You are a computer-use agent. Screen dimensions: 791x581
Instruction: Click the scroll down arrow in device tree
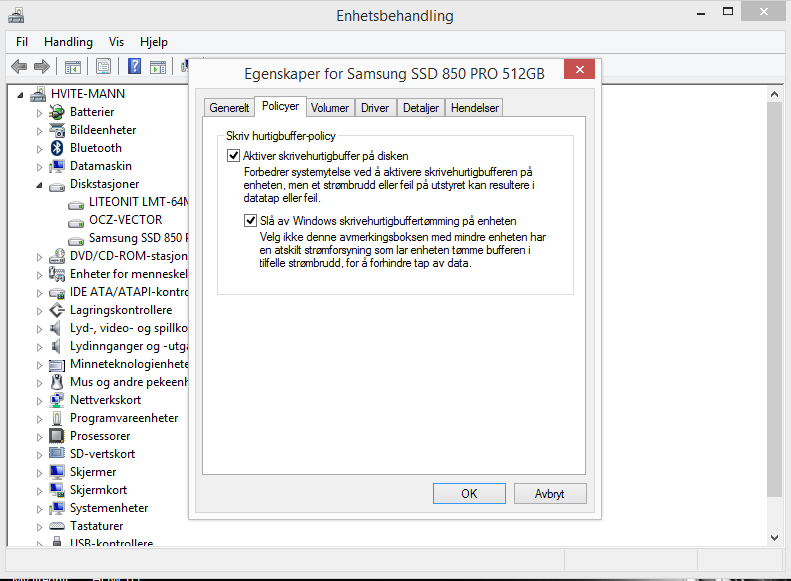774,538
